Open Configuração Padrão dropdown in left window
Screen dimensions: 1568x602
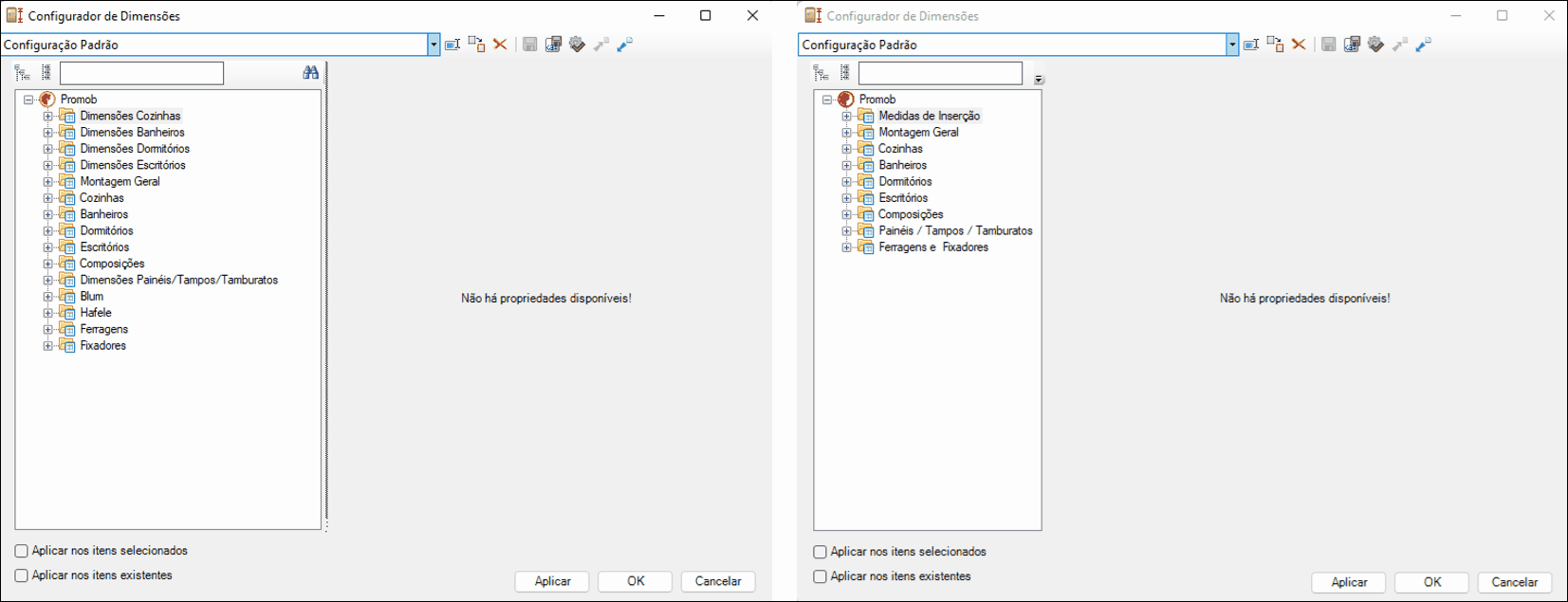[x=434, y=45]
